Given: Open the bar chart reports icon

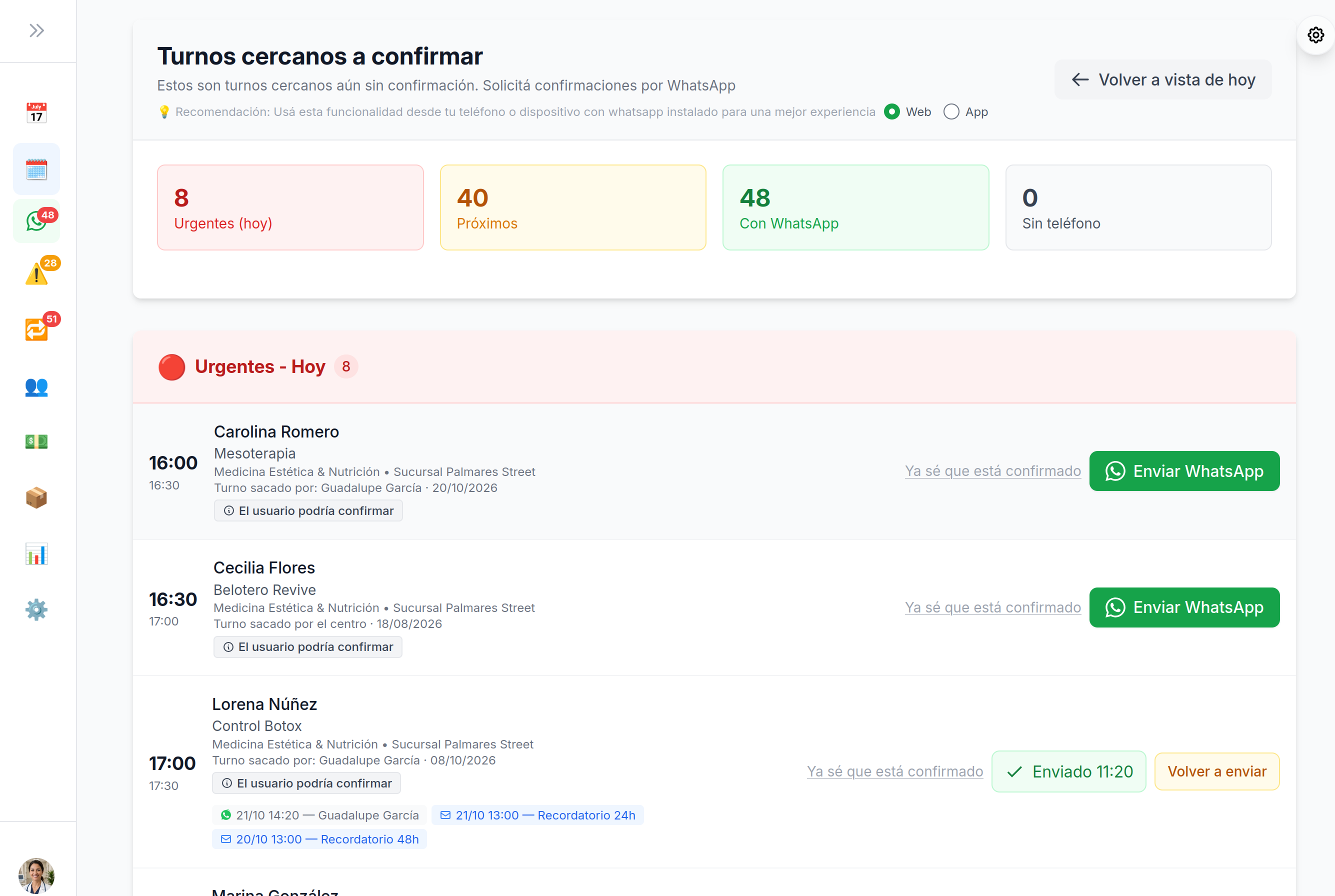Looking at the screenshot, I should pyautogui.click(x=36, y=553).
